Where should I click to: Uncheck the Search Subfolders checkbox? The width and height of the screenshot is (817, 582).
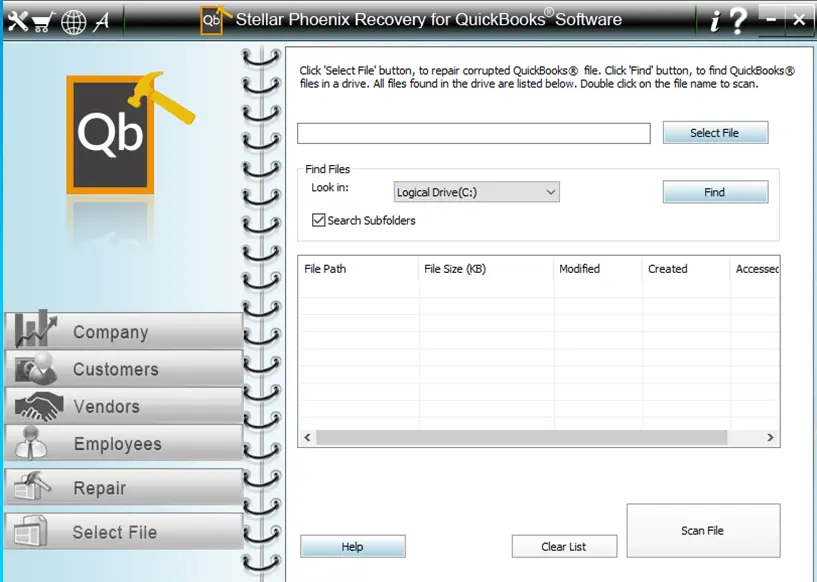[x=318, y=220]
